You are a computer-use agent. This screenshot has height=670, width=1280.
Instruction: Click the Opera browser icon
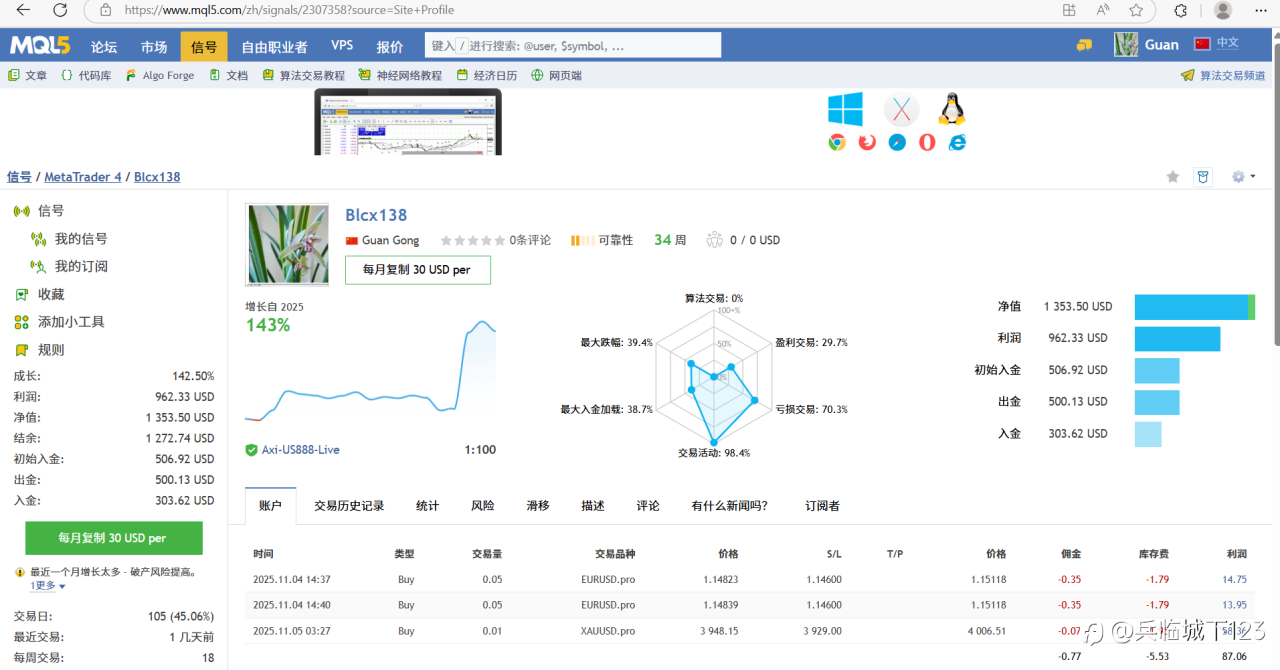[x=927, y=142]
